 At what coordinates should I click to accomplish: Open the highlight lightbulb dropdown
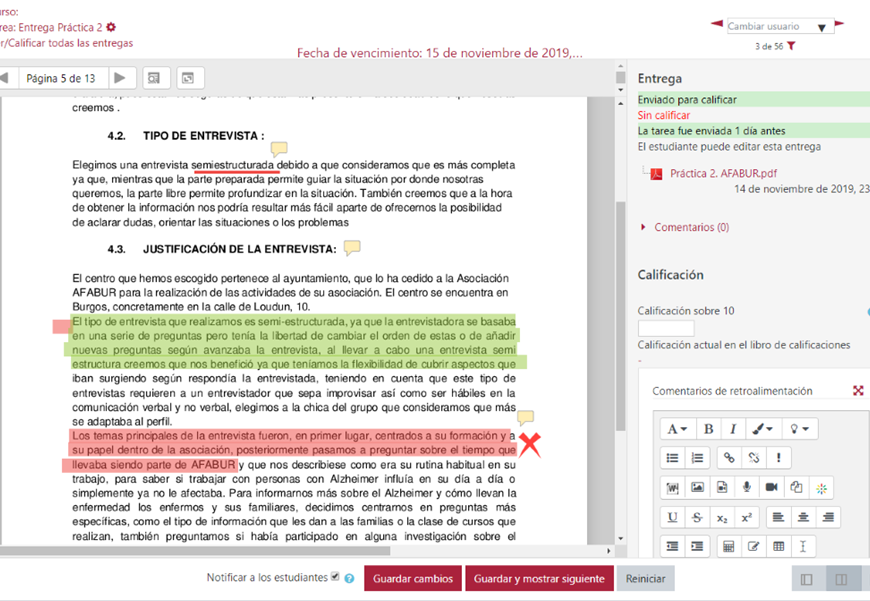[x=799, y=429]
